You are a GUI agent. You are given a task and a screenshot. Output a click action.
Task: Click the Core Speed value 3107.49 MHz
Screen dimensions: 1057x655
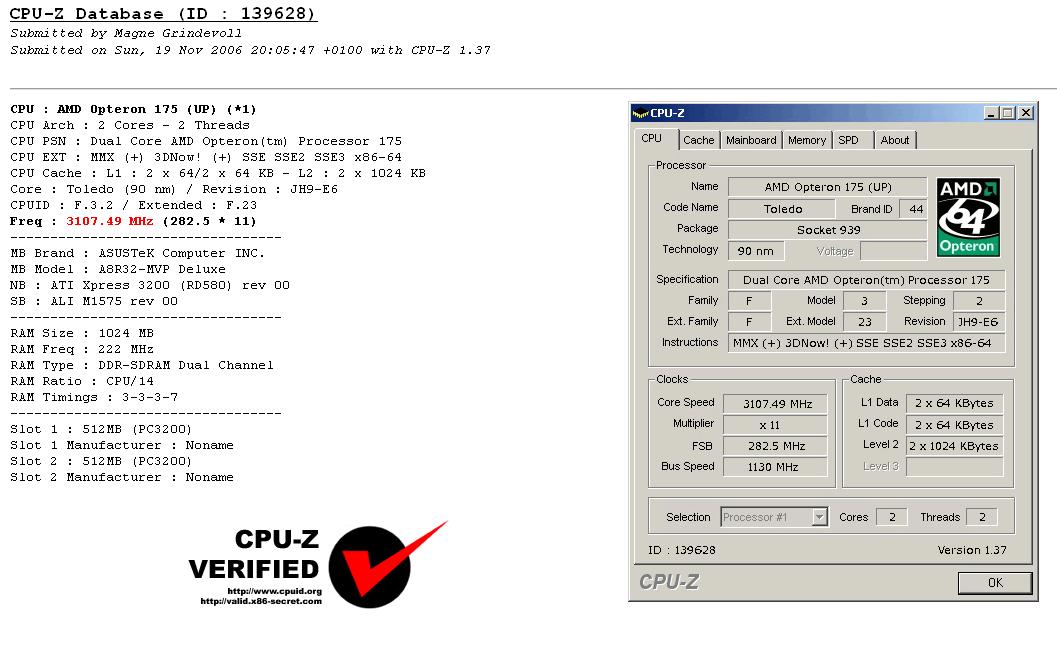(775, 404)
